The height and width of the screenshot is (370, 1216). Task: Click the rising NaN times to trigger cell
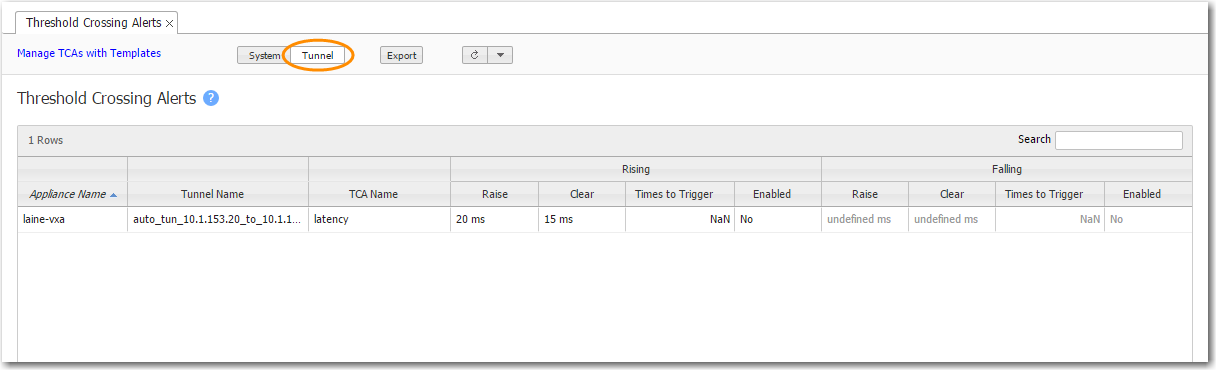680,219
